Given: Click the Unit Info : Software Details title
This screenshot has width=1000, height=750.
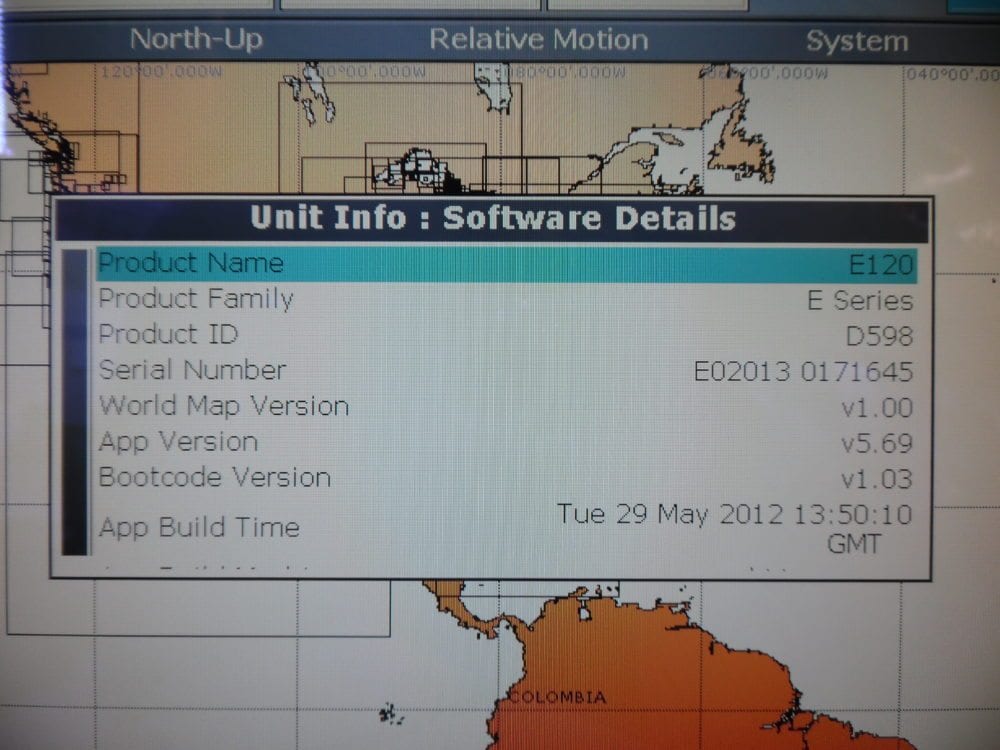Looking at the screenshot, I should 493,218.
